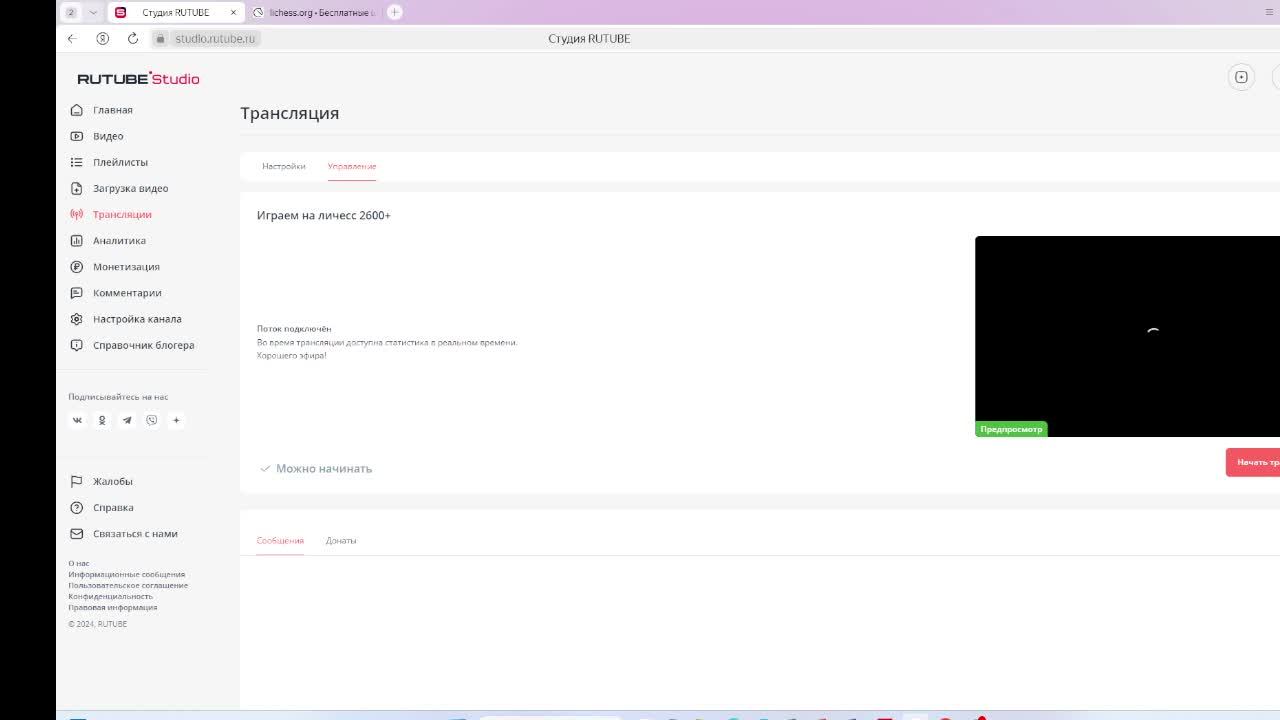Viewport: 1280px width, 720px height.
Task: Open the Odnoklassniki social icon
Action: tap(102, 420)
